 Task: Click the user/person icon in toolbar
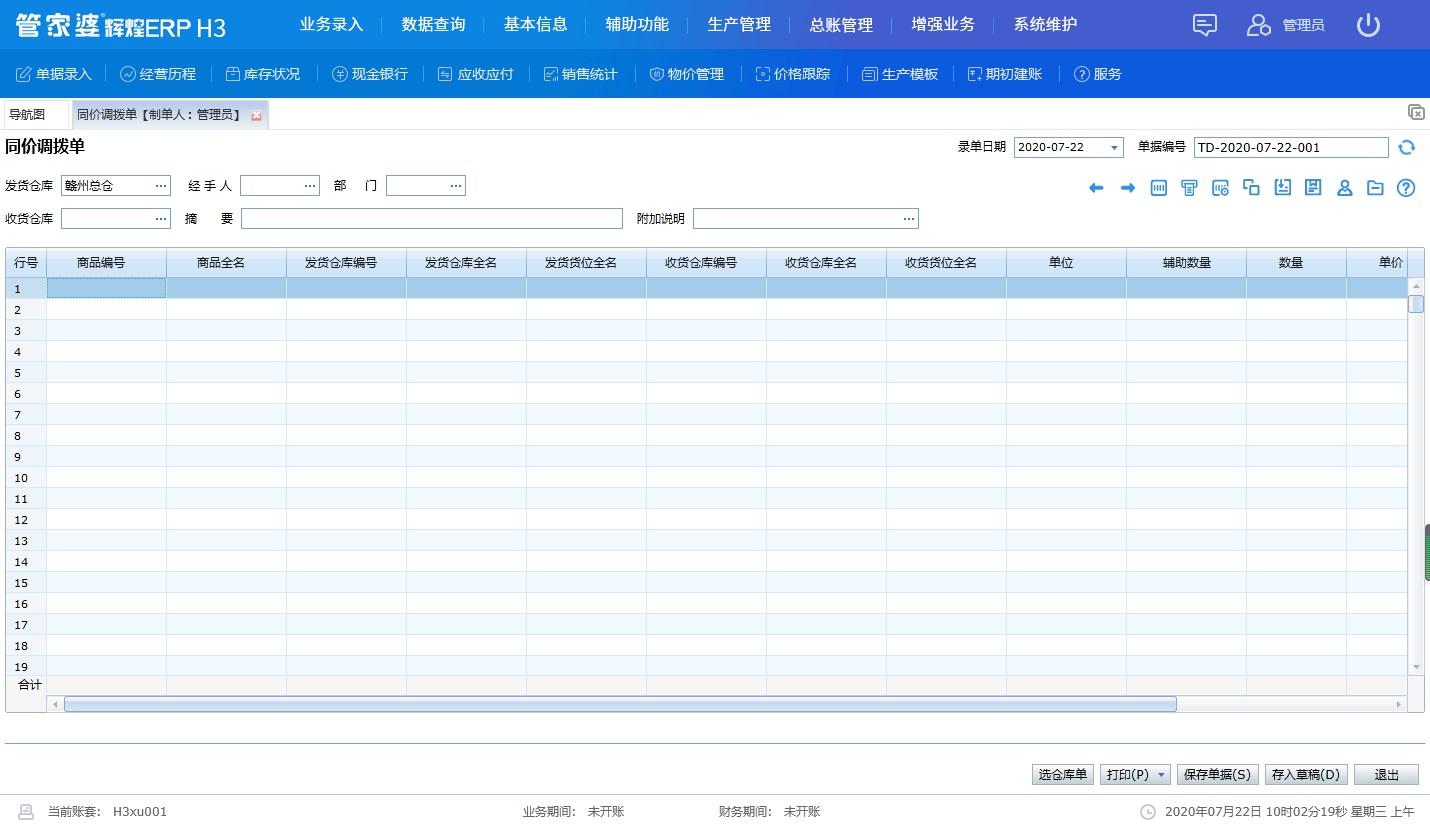(x=1345, y=187)
